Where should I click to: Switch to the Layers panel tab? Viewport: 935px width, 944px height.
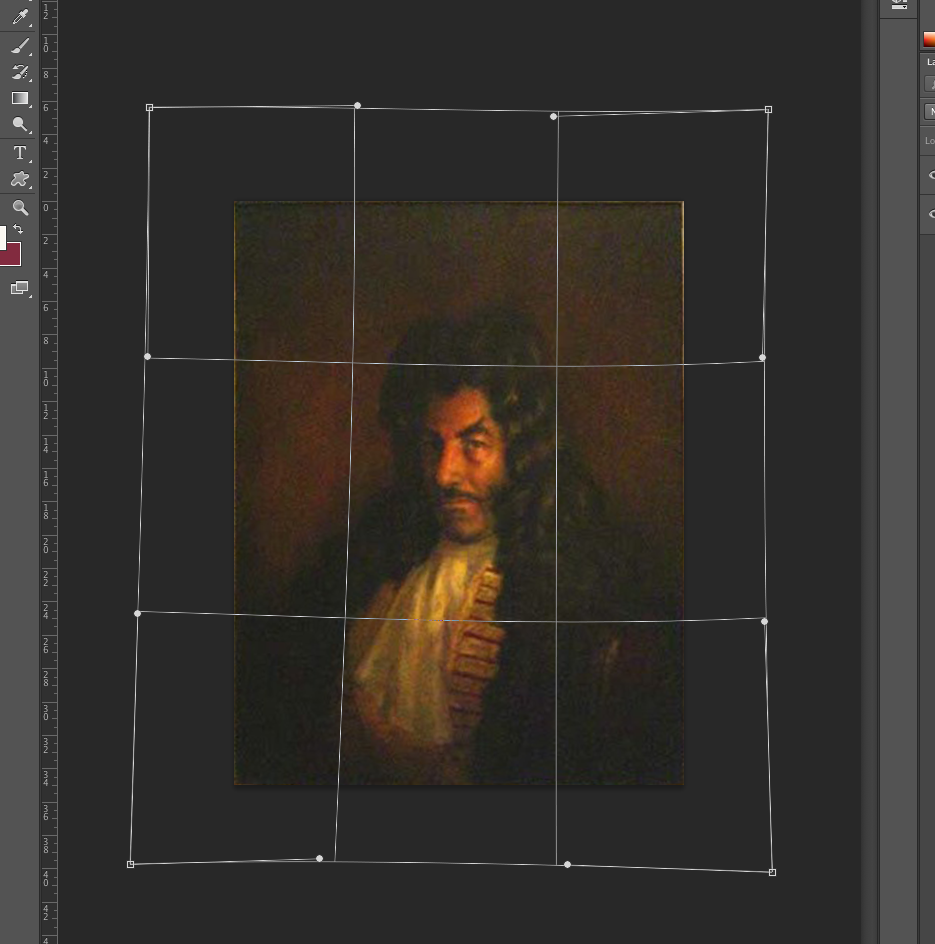(930, 62)
